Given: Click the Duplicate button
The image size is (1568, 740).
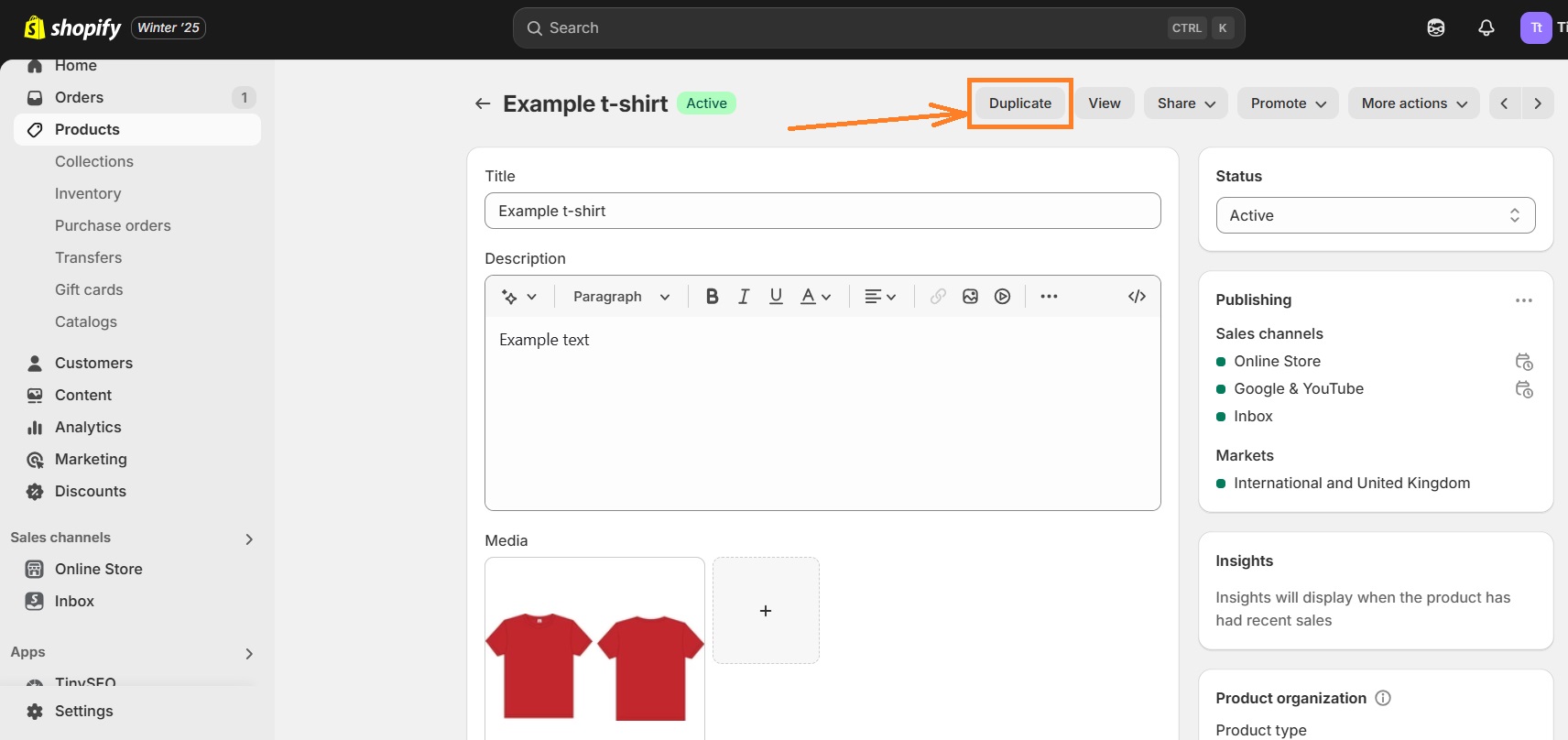Looking at the screenshot, I should click(x=1020, y=103).
